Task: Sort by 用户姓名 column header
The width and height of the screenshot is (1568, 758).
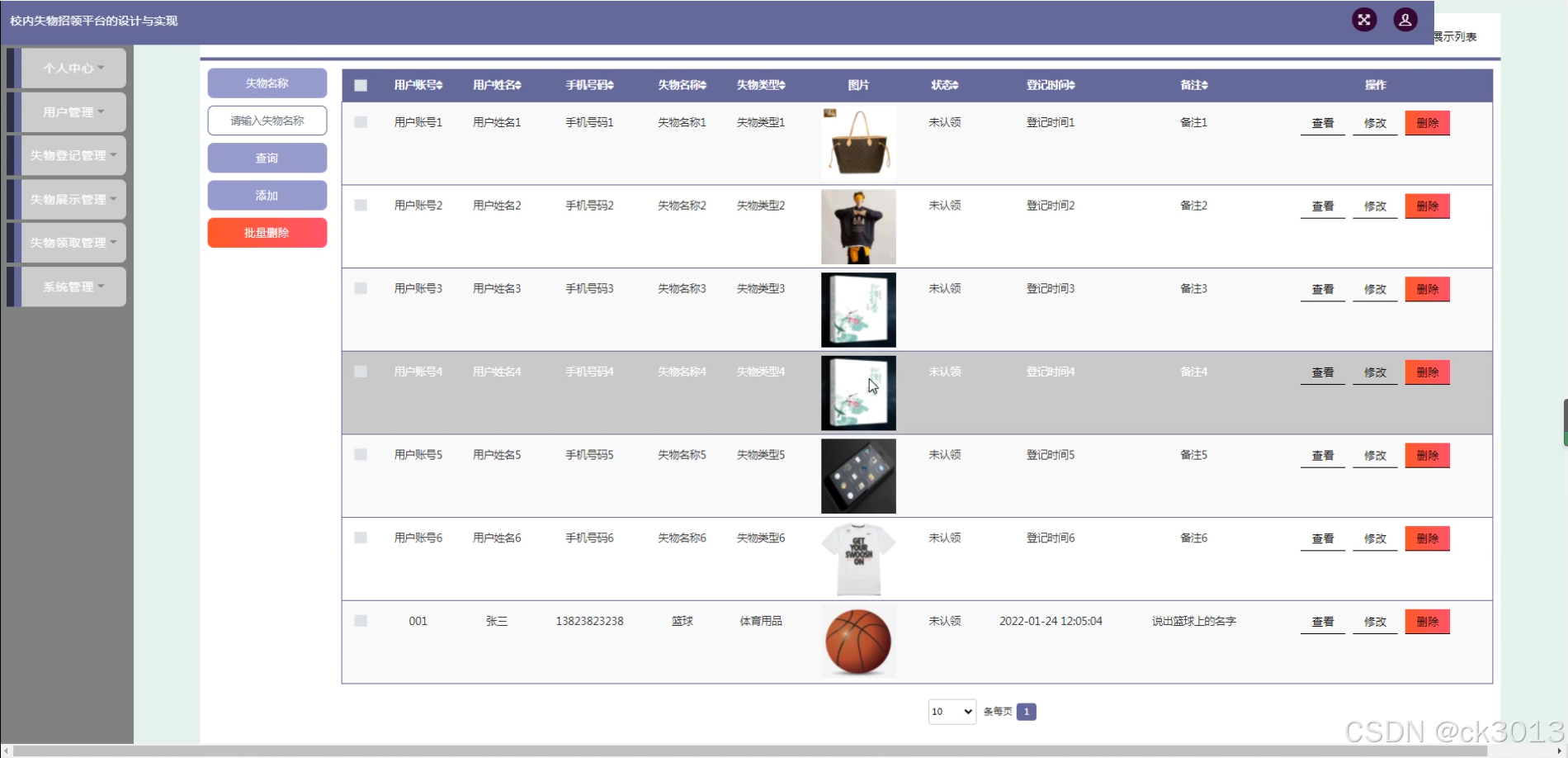Action: 497,85
